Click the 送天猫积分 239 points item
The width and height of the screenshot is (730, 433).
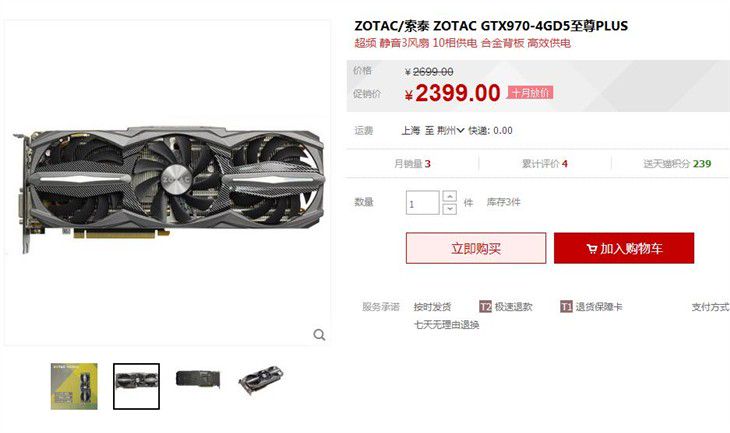click(x=677, y=164)
